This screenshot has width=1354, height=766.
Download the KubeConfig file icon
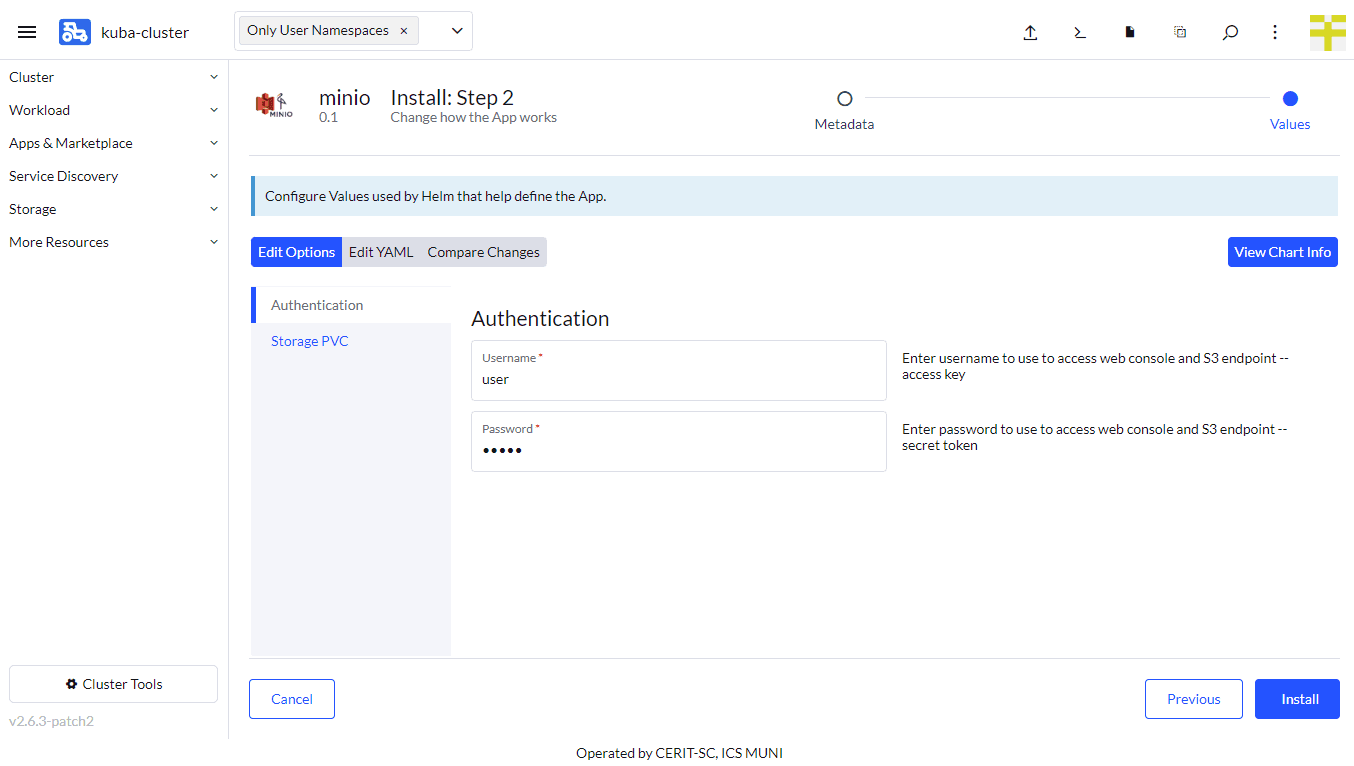pyautogui.click(x=1130, y=32)
